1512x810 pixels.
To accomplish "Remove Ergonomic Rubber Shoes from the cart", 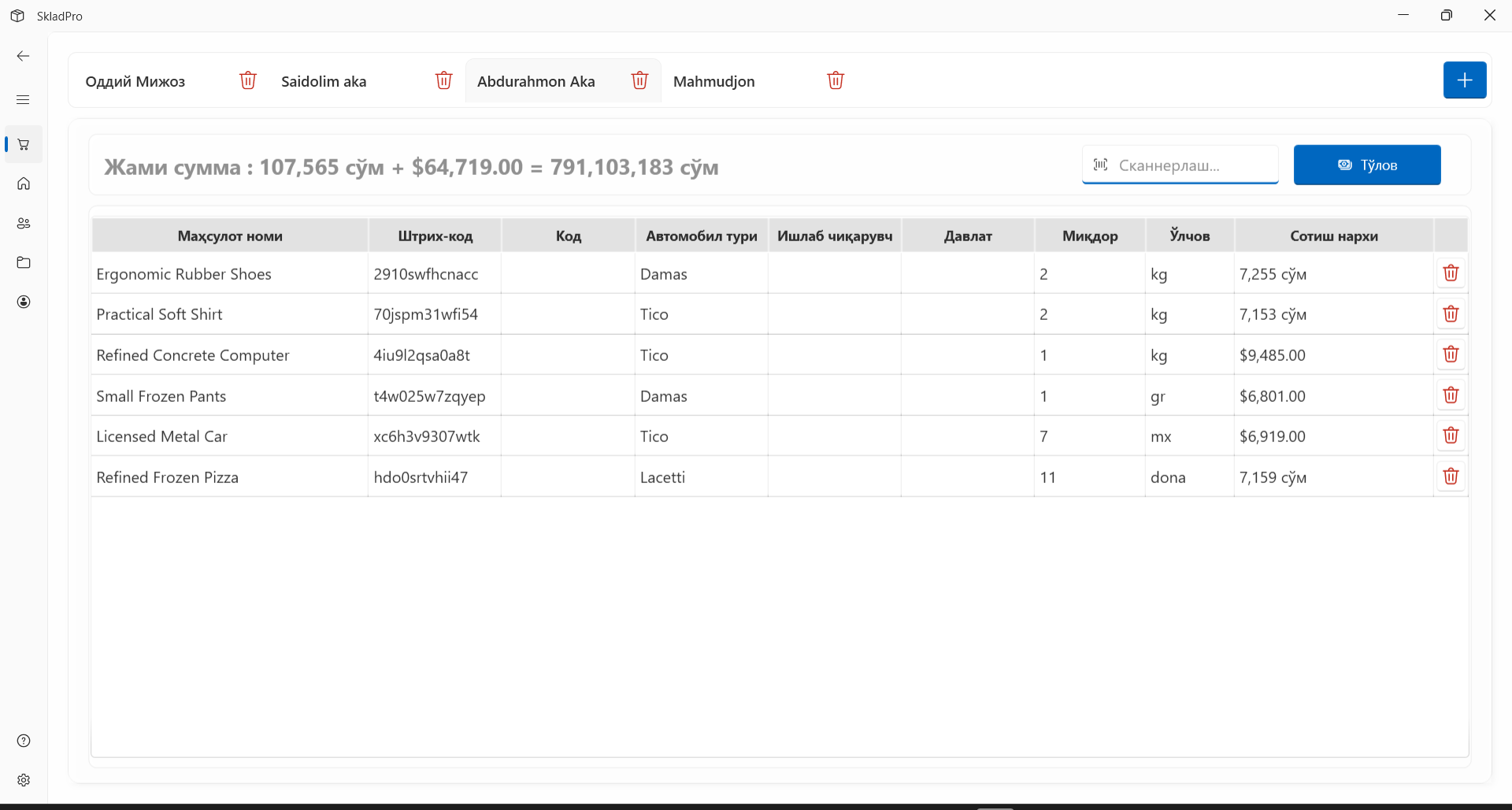I will point(1451,273).
